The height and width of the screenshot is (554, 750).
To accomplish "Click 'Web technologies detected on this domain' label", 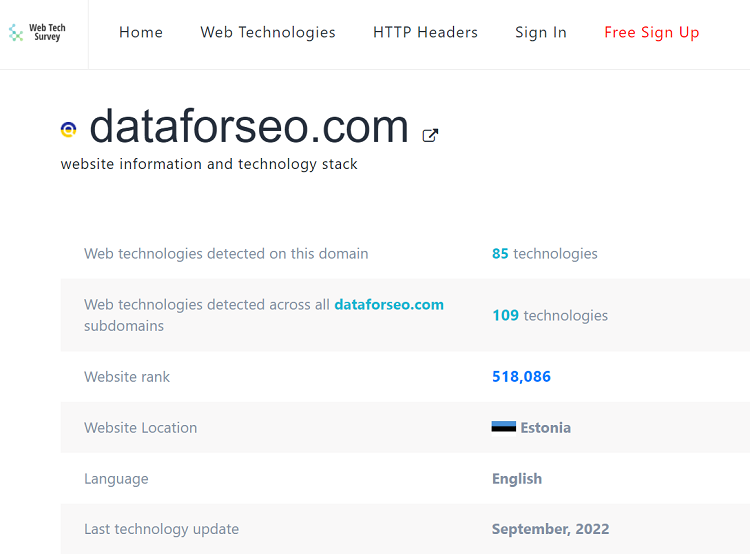I will tap(226, 254).
